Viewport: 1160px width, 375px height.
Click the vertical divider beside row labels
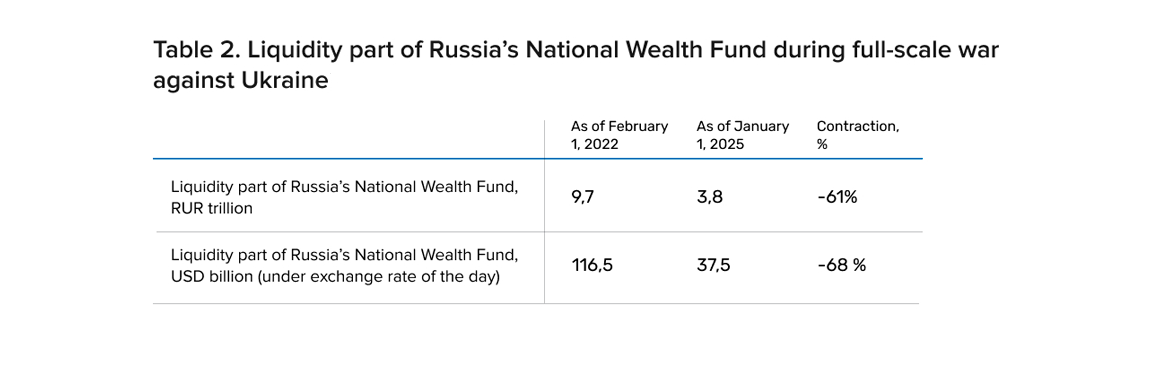pyautogui.click(x=544, y=212)
